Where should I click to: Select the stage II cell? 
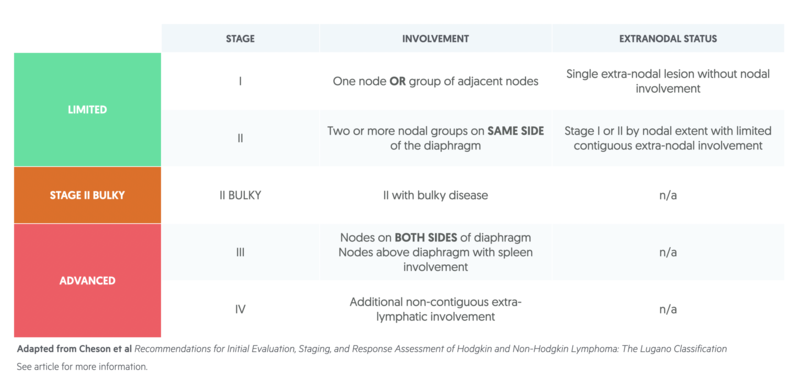[240, 138]
